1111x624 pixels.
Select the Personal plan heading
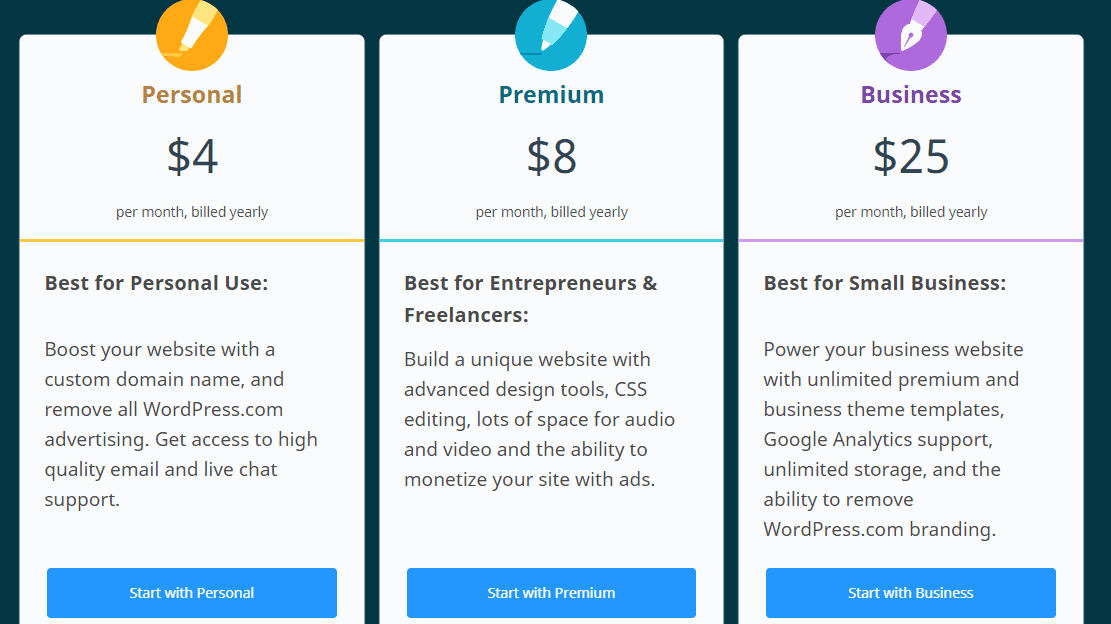coord(192,94)
